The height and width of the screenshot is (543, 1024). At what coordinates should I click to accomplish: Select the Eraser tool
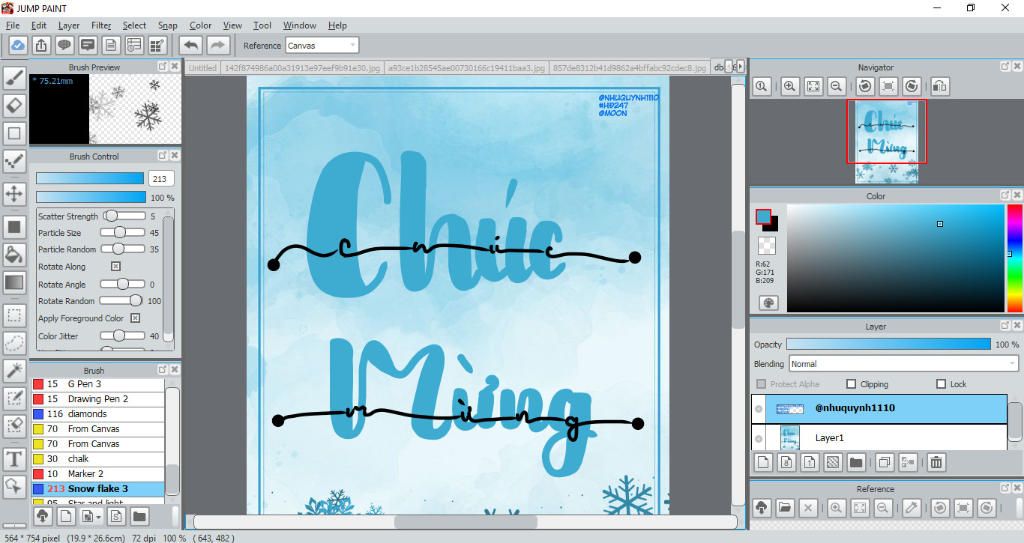(x=14, y=105)
